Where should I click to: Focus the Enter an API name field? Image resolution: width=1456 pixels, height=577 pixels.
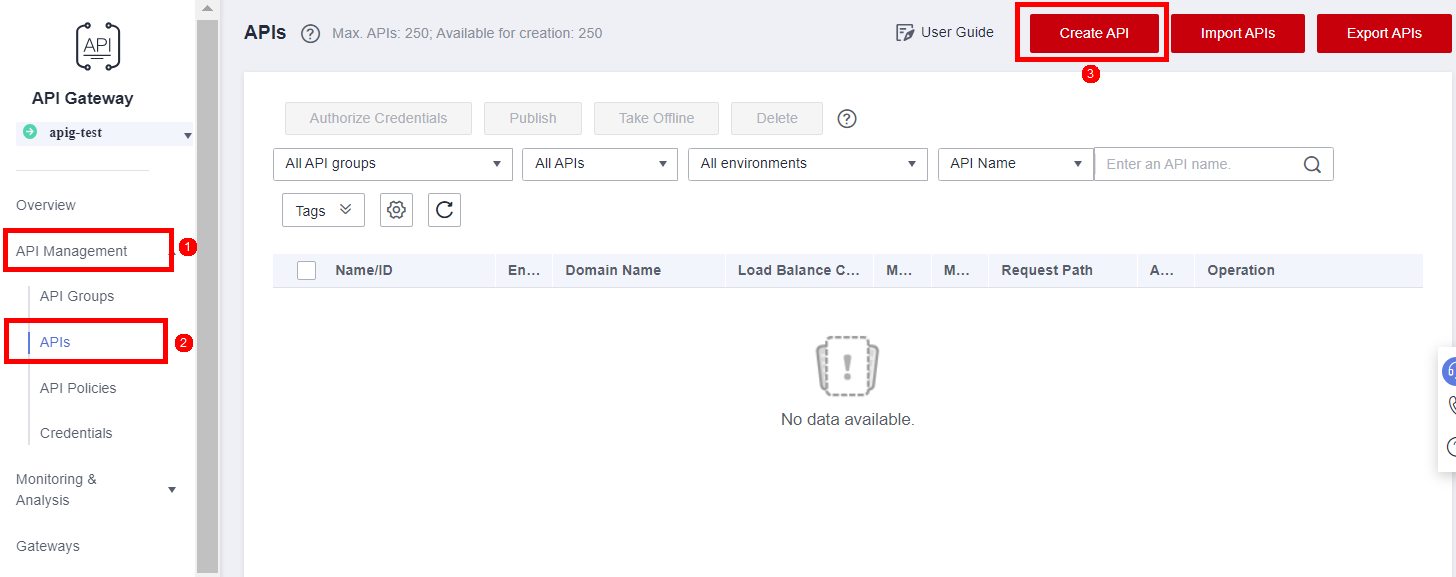1198,164
